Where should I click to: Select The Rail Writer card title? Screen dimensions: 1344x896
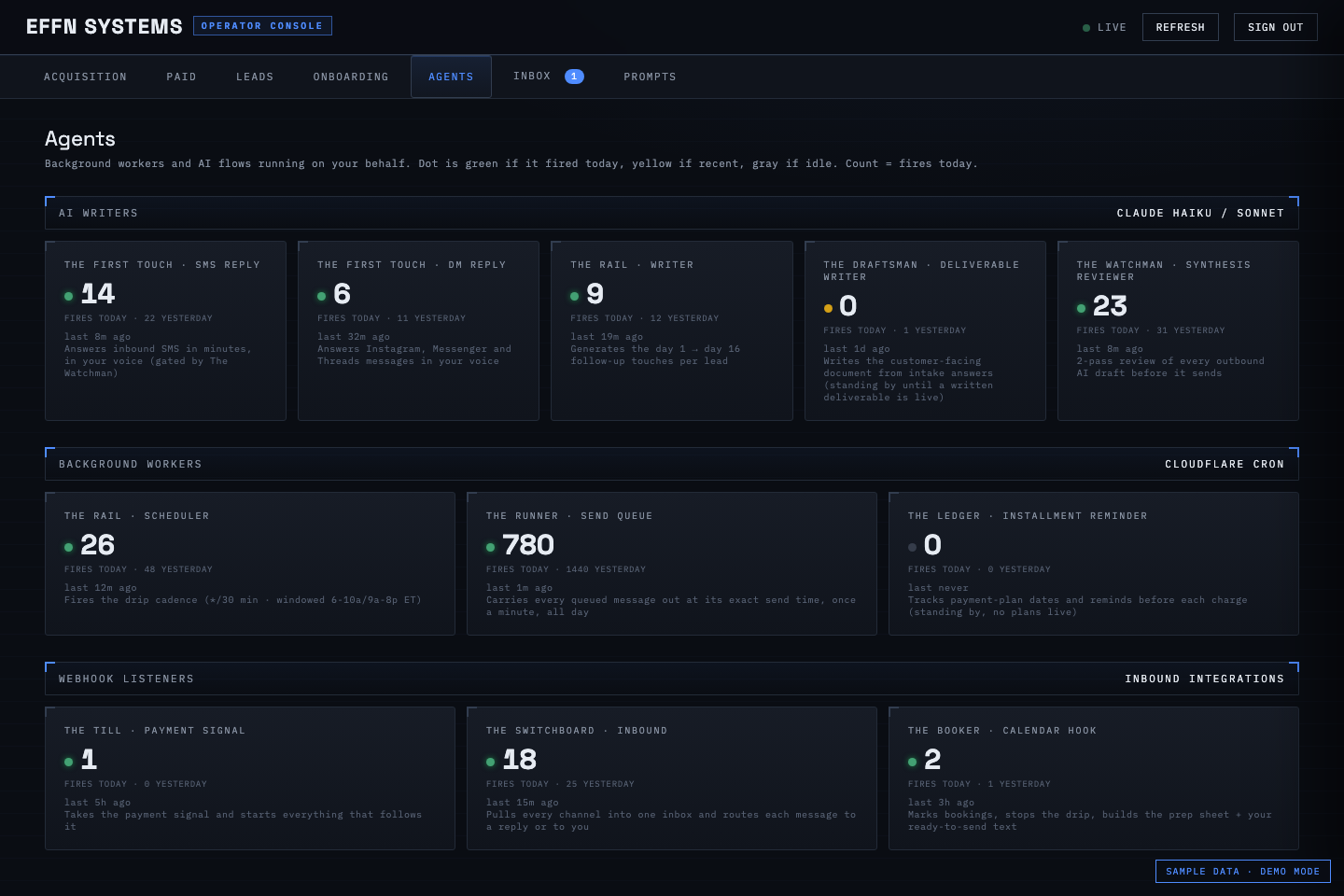point(632,265)
